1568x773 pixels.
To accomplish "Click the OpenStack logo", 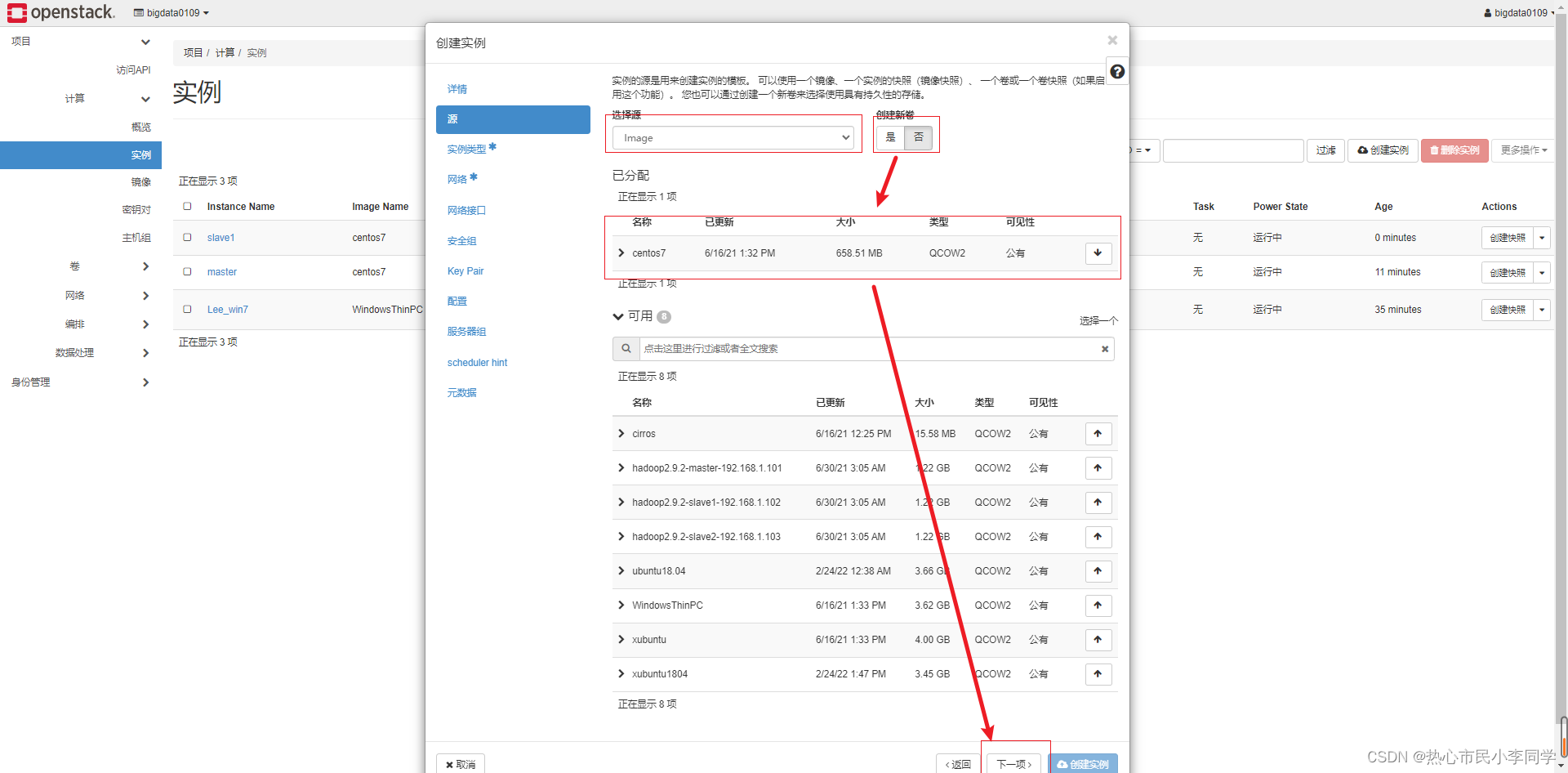I will (x=61, y=12).
